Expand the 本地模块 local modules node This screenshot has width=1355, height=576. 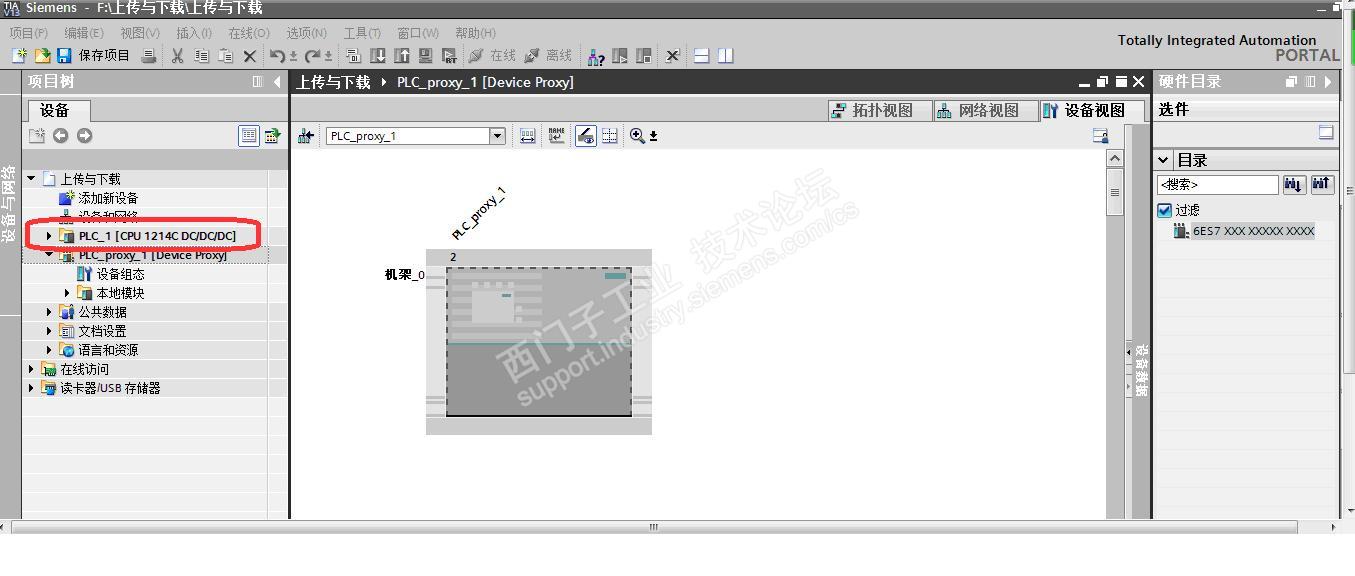[x=67, y=293]
